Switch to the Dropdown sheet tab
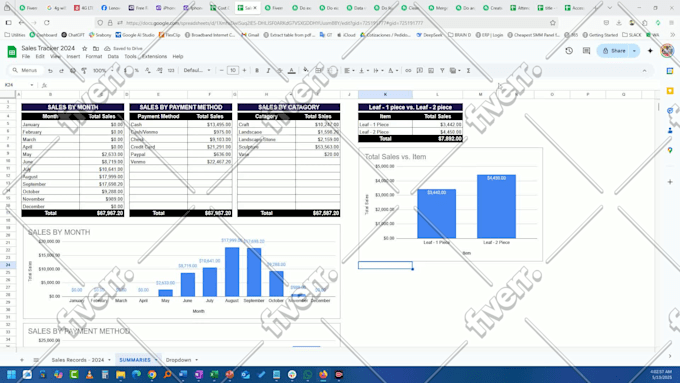Screen dimensions: 680x383 click(x=178, y=360)
